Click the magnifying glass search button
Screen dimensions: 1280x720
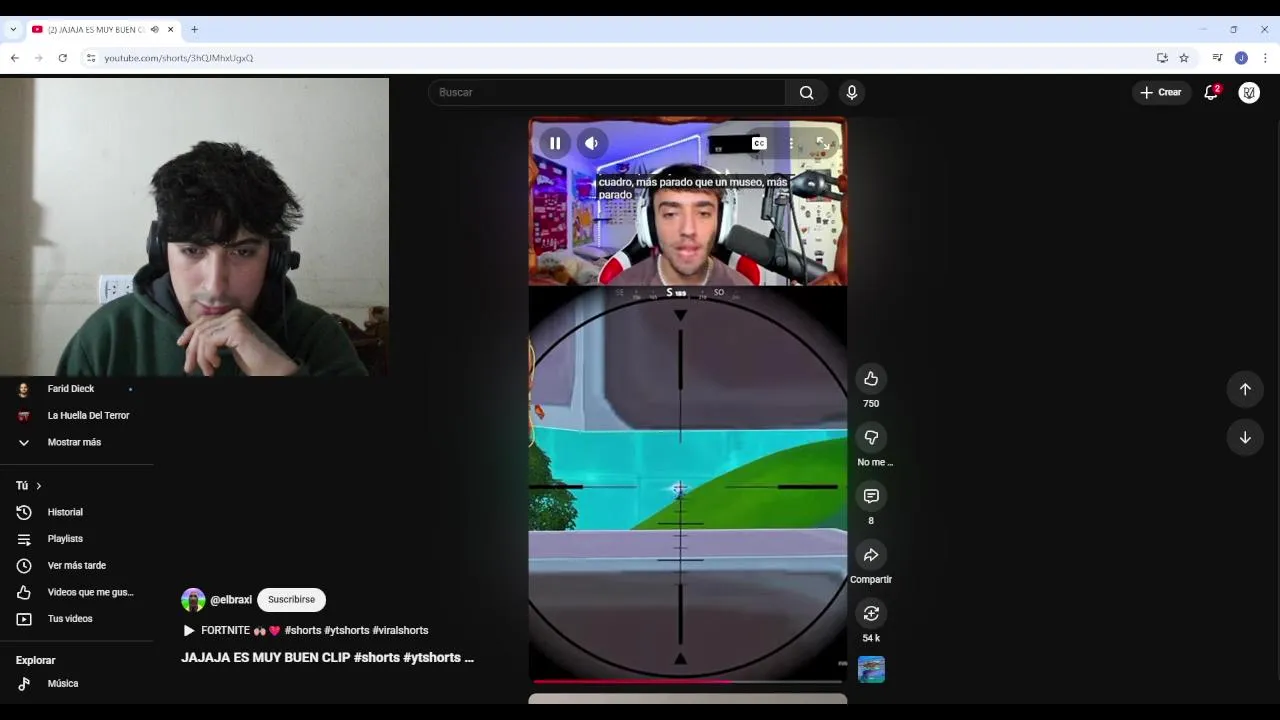(x=806, y=92)
